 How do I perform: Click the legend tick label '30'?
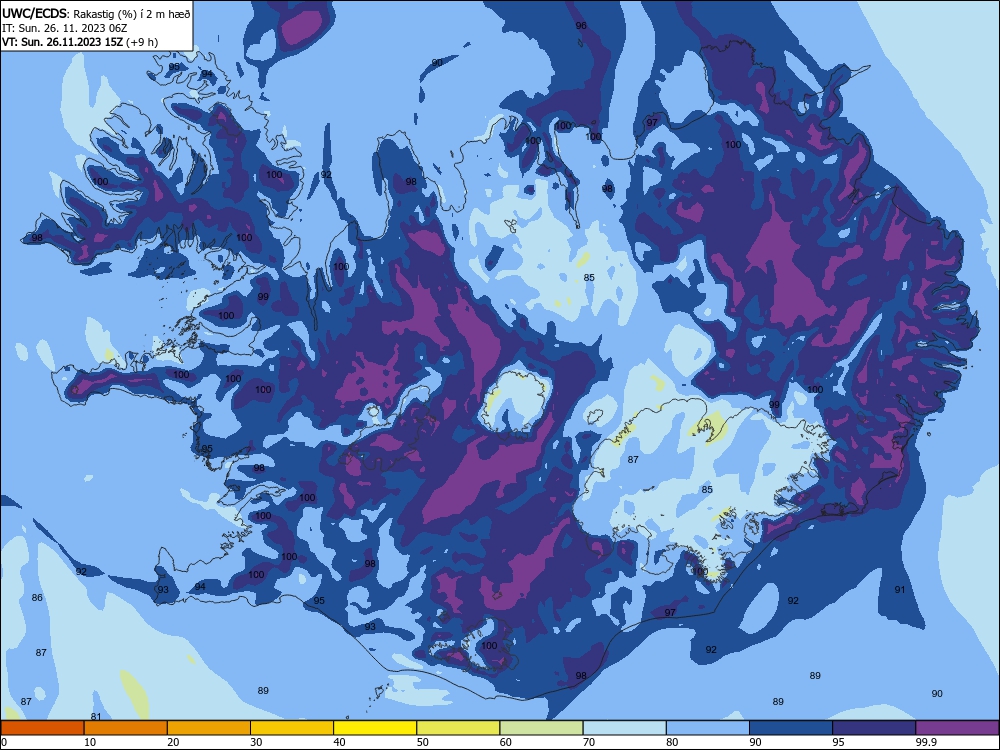pos(256,742)
